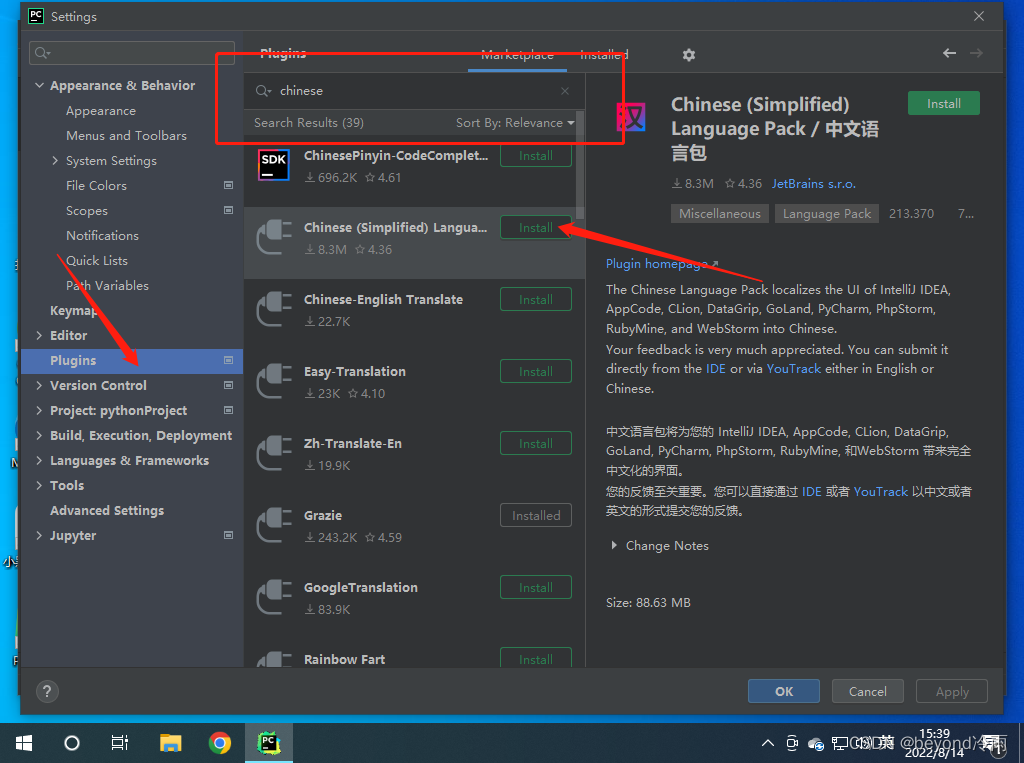Install the Chinese (Simplified) plugin from list
The image size is (1024, 763).
pyautogui.click(x=536, y=227)
